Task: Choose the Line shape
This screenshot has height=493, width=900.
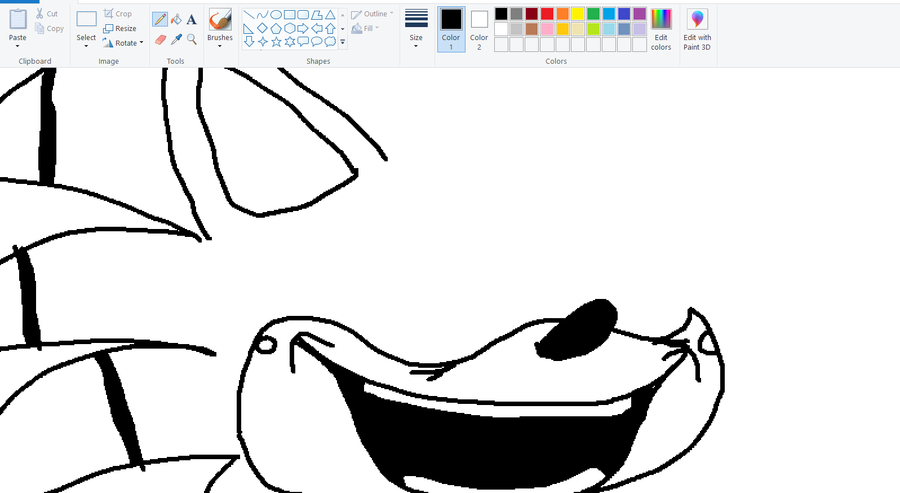Action: coord(249,14)
